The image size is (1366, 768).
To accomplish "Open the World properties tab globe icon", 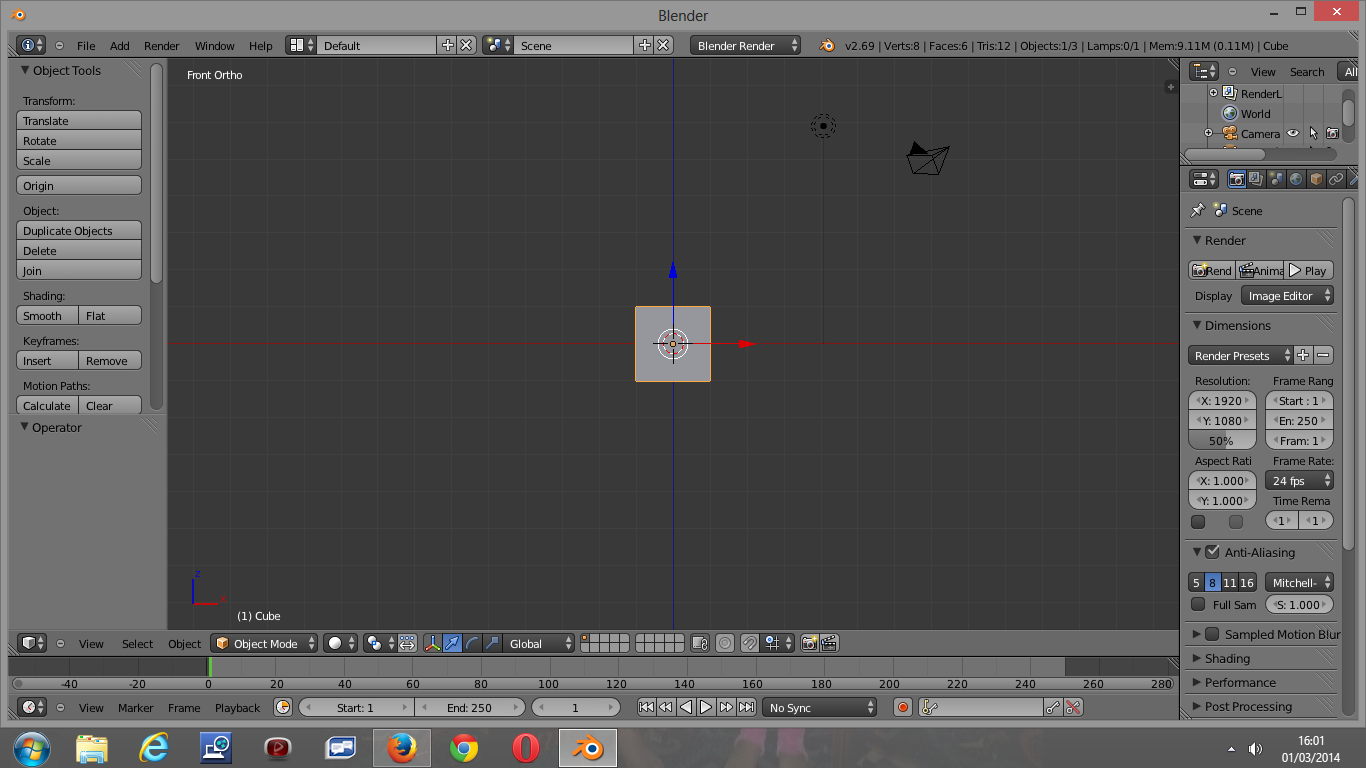I will click(x=1296, y=179).
